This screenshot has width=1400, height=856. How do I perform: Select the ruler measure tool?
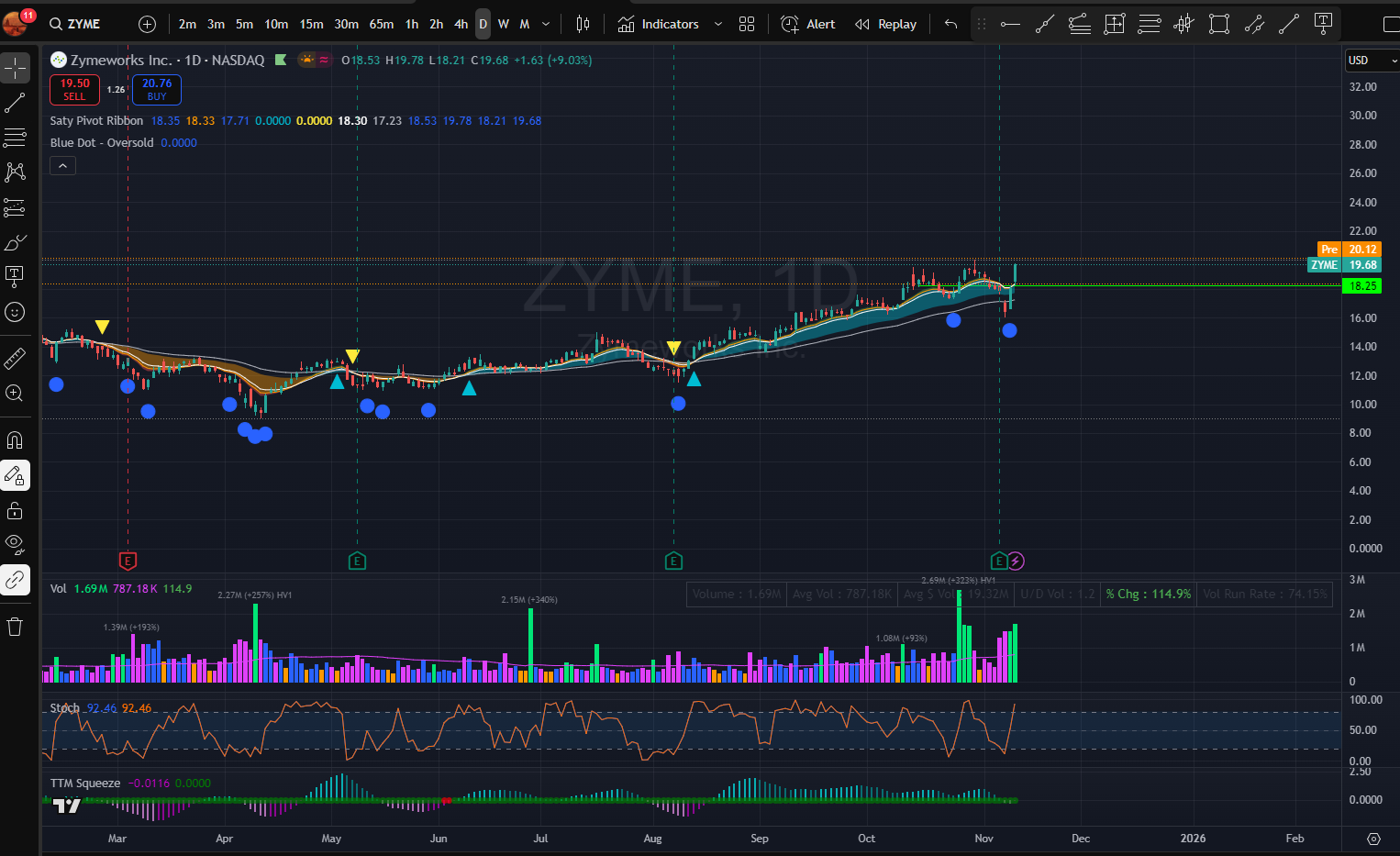[16, 358]
